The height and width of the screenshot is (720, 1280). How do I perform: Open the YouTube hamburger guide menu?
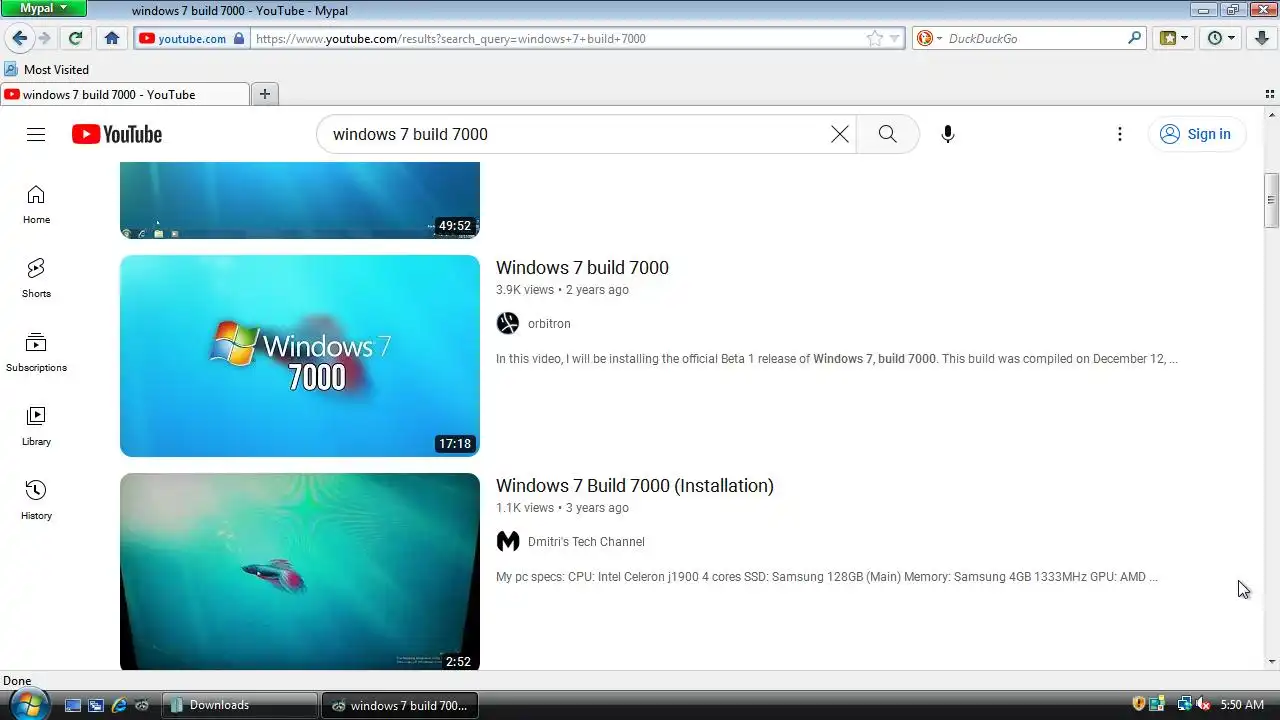coord(36,134)
